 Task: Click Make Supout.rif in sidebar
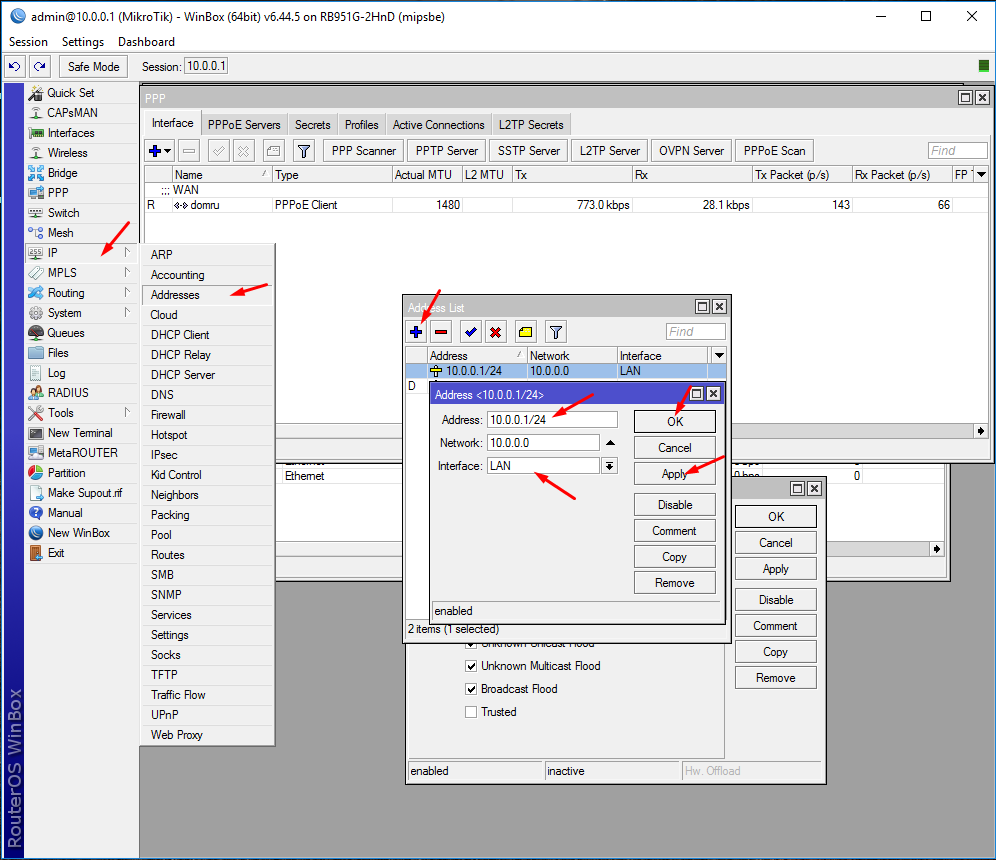(x=84, y=493)
